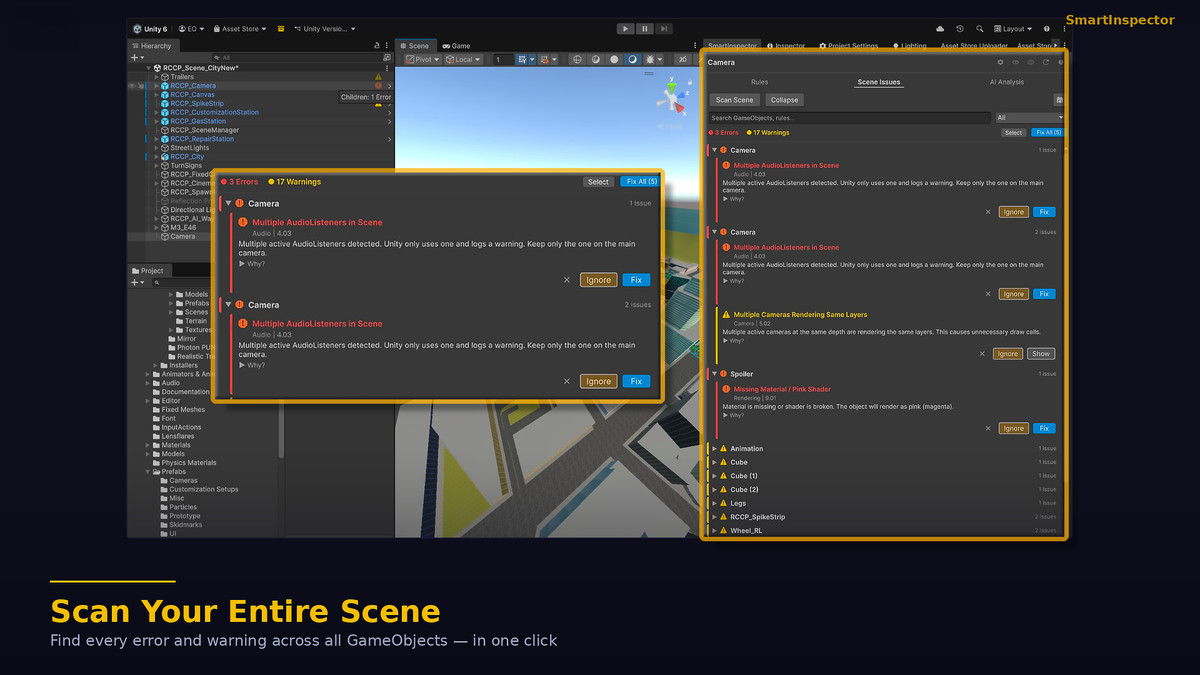Image resolution: width=1200 pixels, height=675 pixels.
Task: Open the Layout dropdown
Action: coord(1013,29)
